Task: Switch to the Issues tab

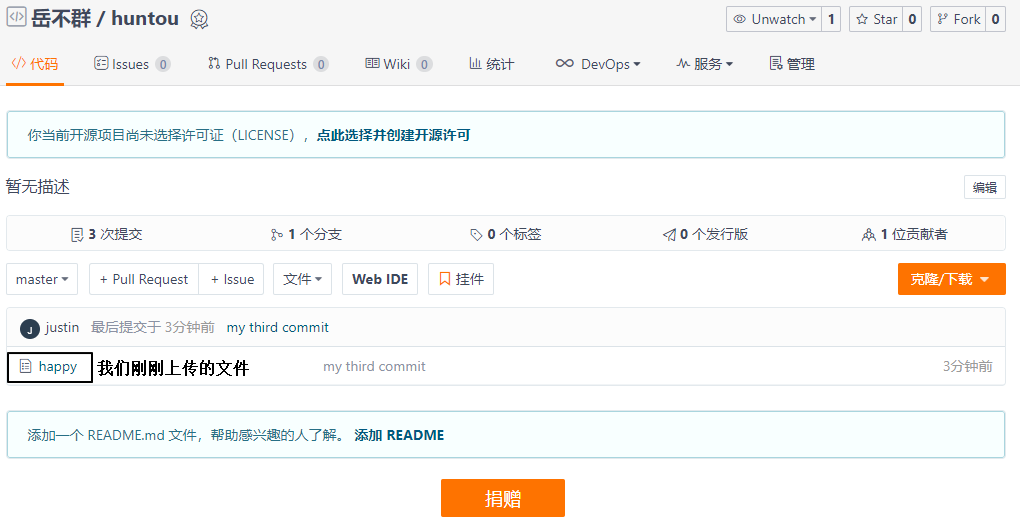Action: (x=130, y=64)
